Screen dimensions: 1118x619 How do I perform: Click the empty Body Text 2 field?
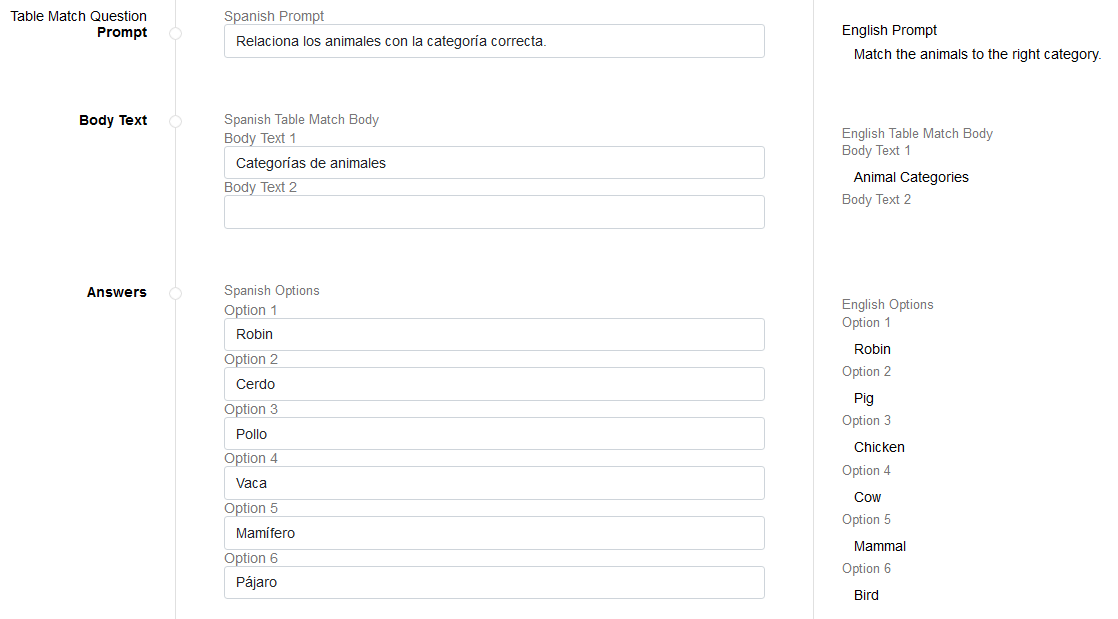494,212
